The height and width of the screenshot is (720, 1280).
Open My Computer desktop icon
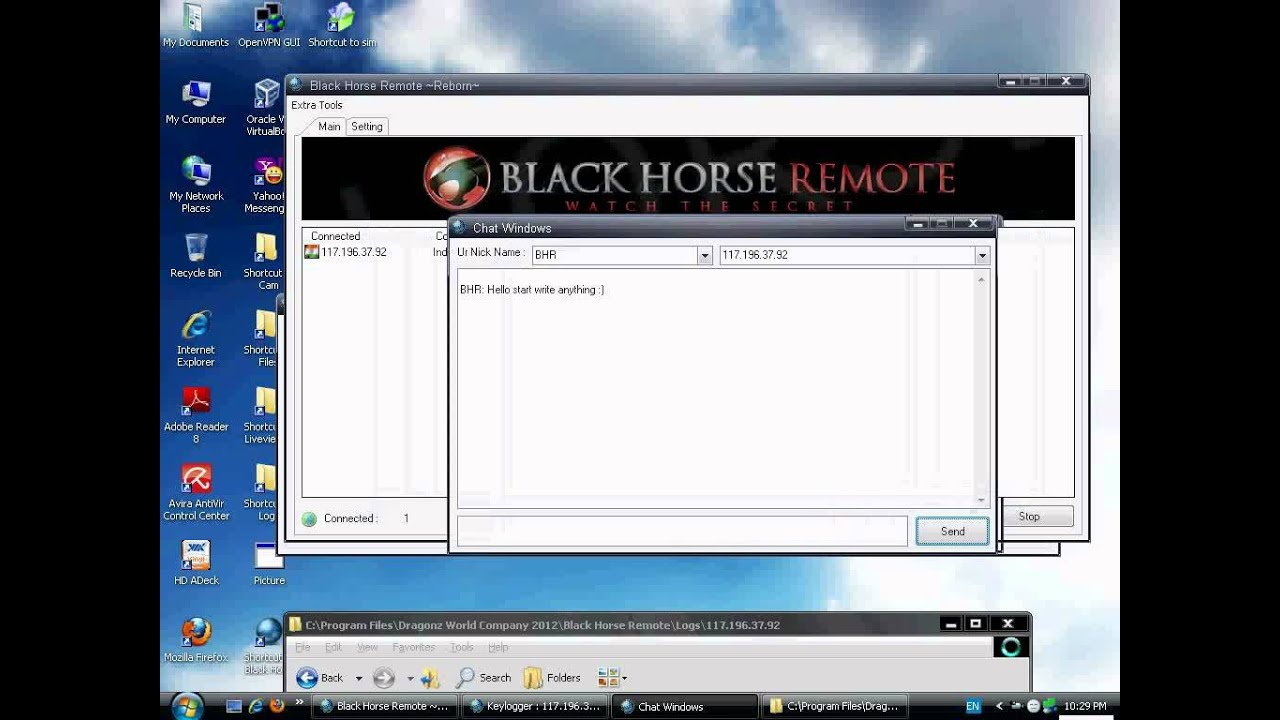point(196,102)
